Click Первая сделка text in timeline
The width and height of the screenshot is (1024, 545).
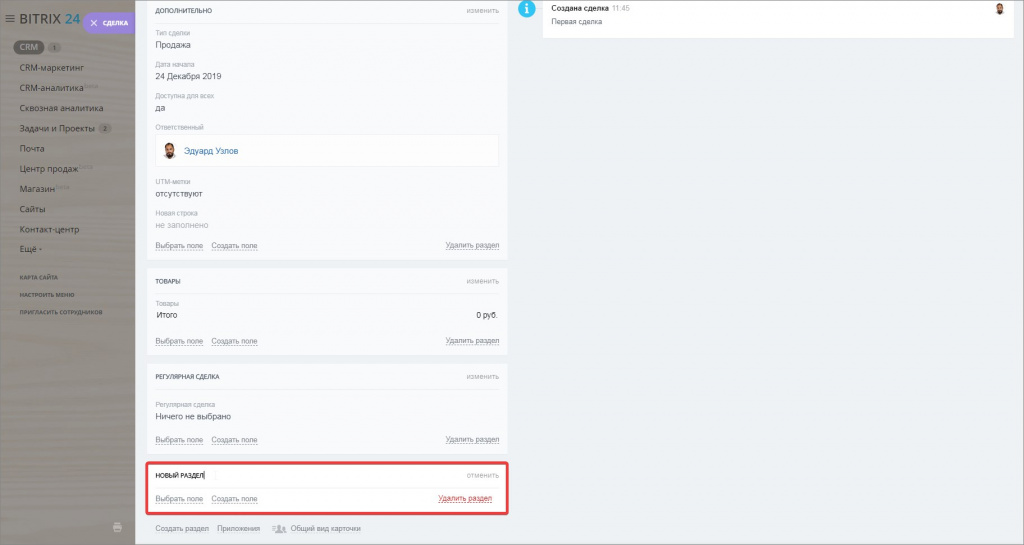coord(577,22)
